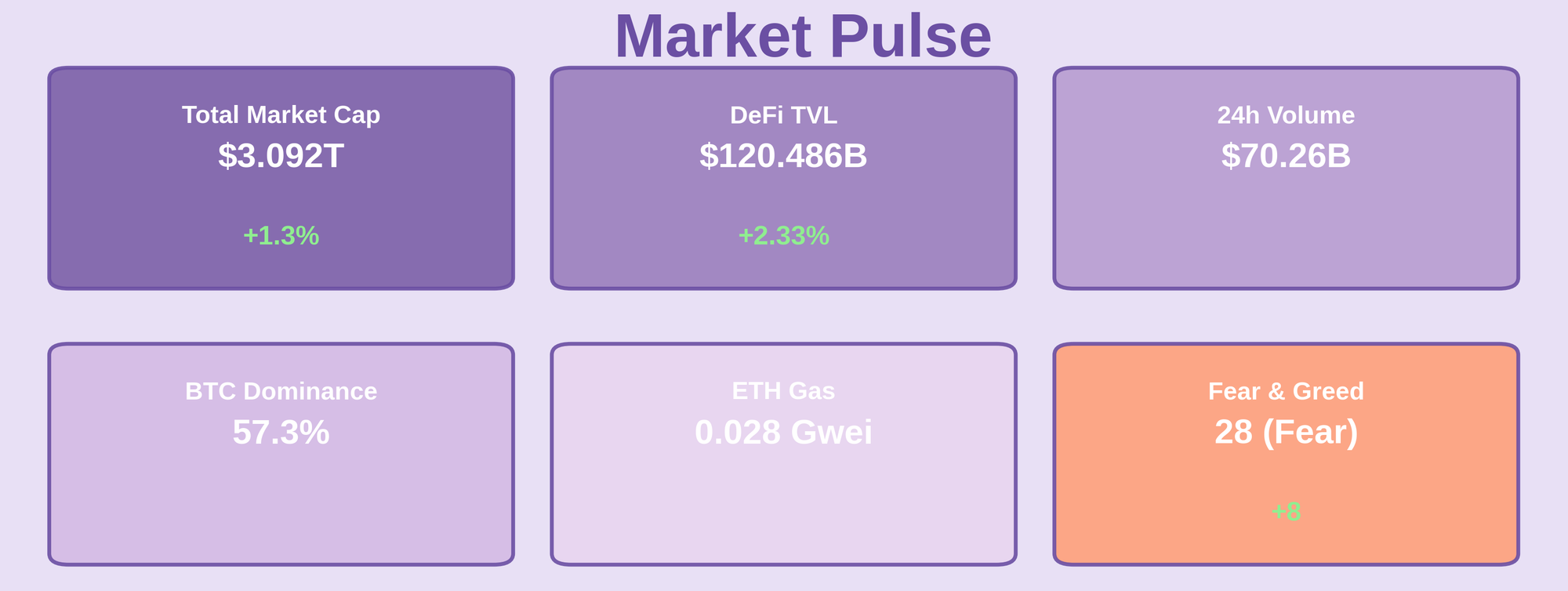Viewport: 1568px width, 591px height.
Task: Select the BTC Dominance label text
Action: point(281,391)
